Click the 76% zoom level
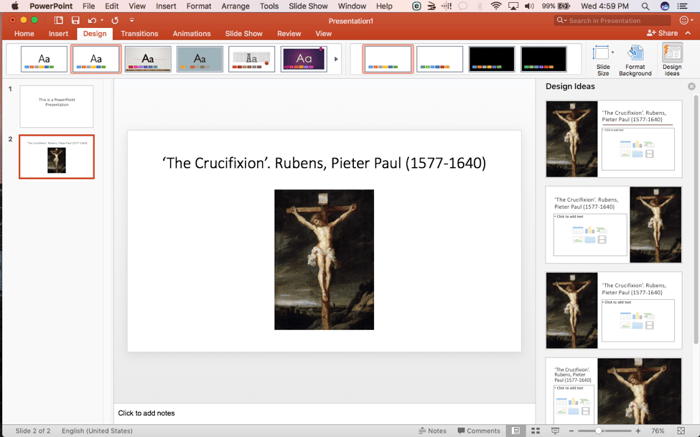This screenshot has height=437, width=700. pyautogui.click(x=658, y=431)
